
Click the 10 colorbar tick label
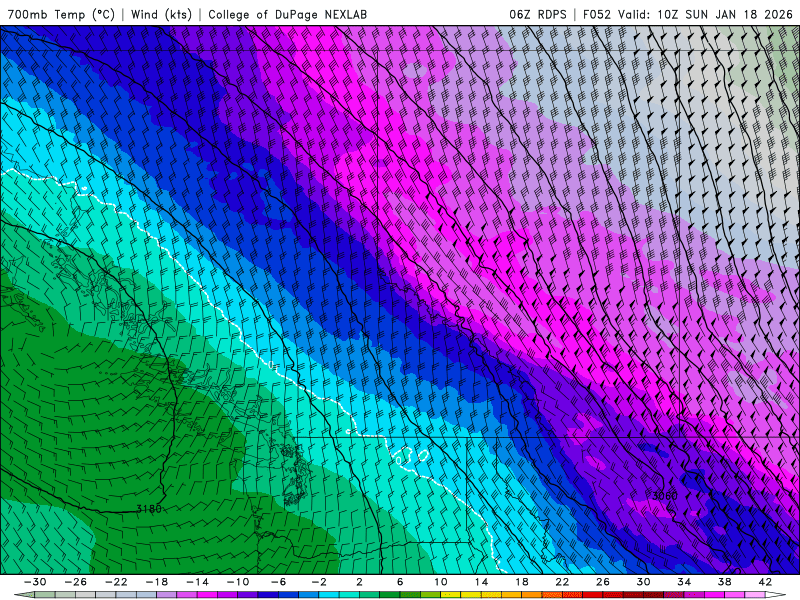pos(441,582)
